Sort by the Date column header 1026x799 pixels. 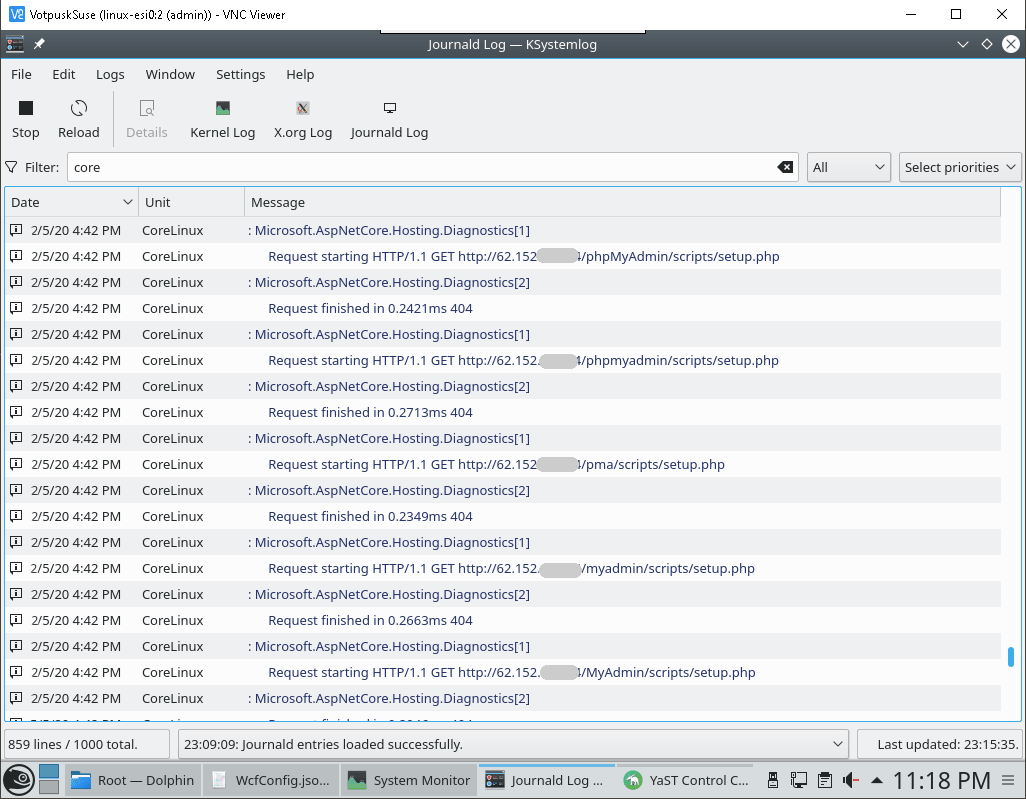click(71, 202)
